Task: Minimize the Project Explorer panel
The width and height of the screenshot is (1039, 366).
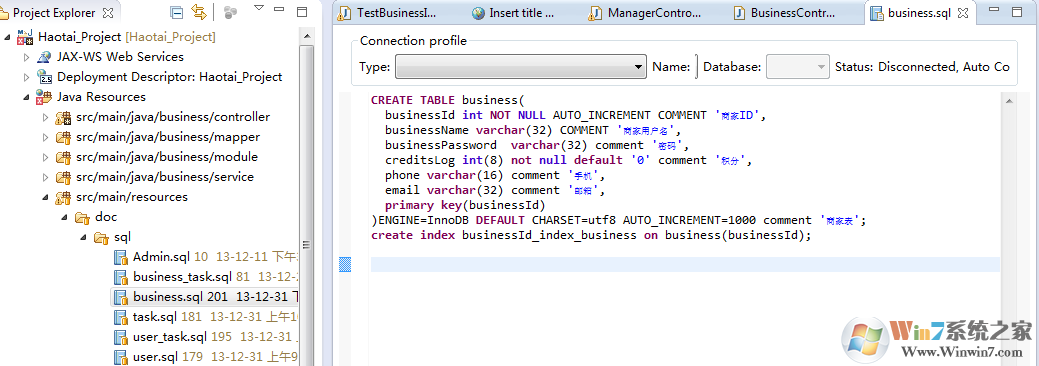Action: click(280, 10)
